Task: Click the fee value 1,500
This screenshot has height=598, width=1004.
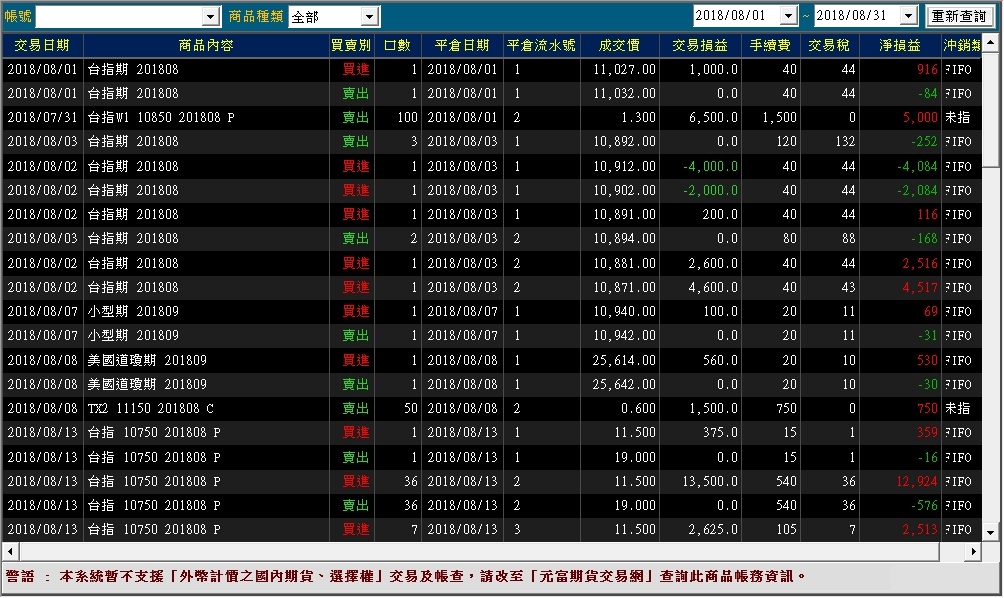Action: tap(779, 118)
